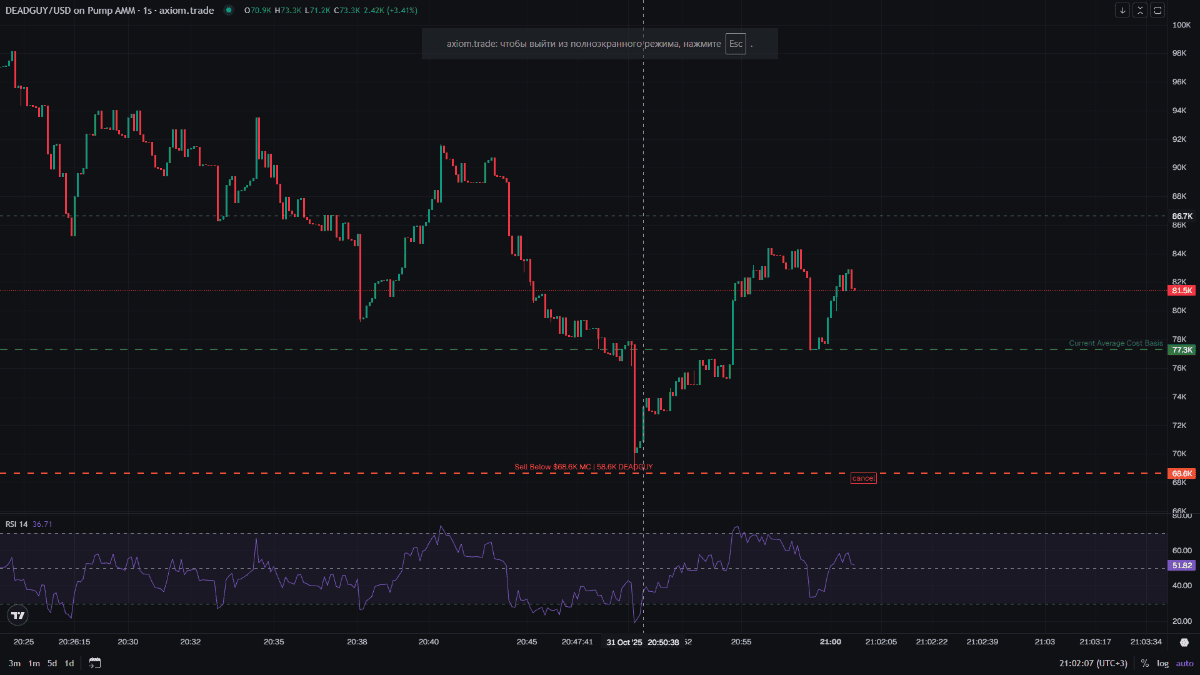Screen dimensions: 1200x675
Task: Open the RSI 14 indicator legend
Action: [x=17, y=524]
